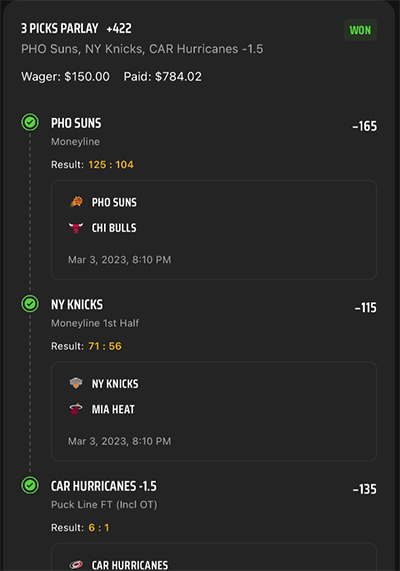Click the green WON status badge

(x=360, y=30)
